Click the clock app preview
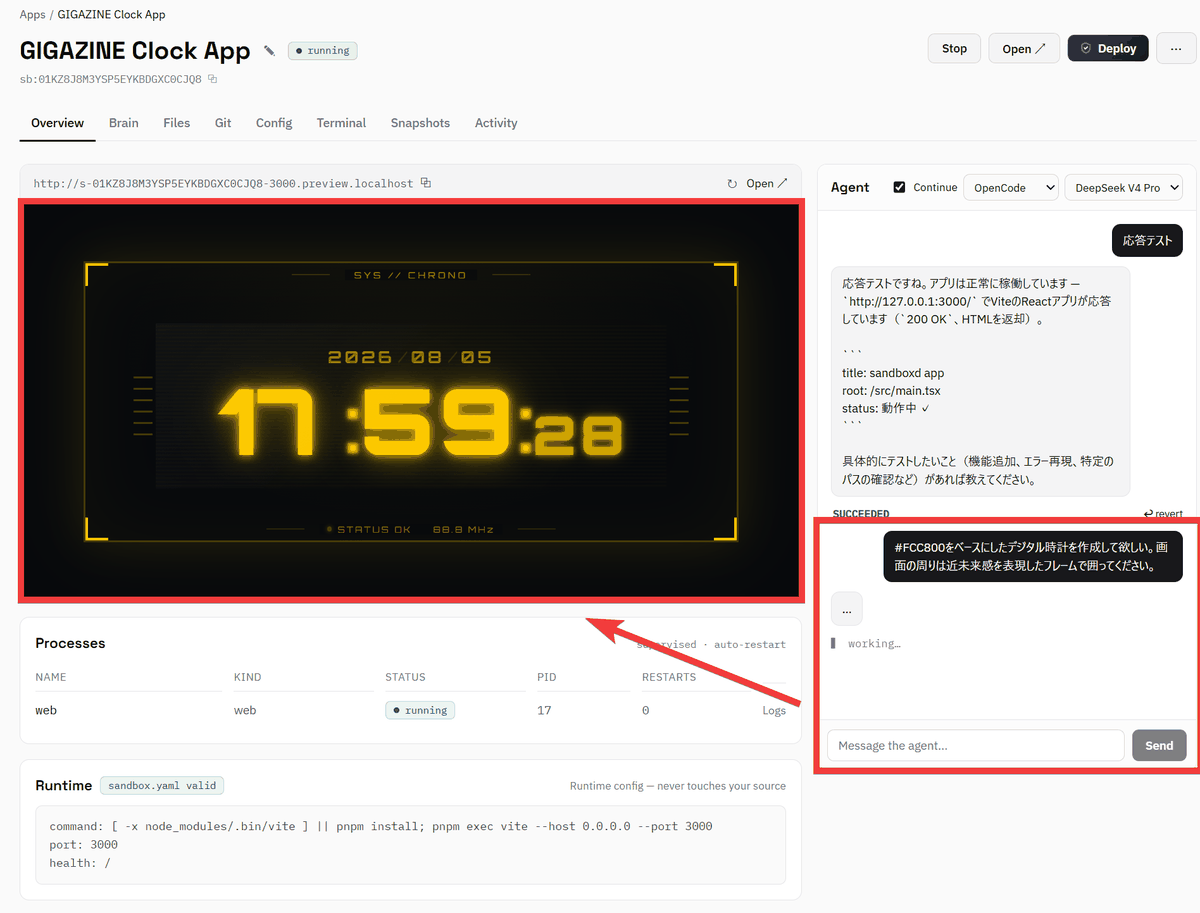Image resolution: width=1200 pixels, height=913 pixels. click(411, 400)
